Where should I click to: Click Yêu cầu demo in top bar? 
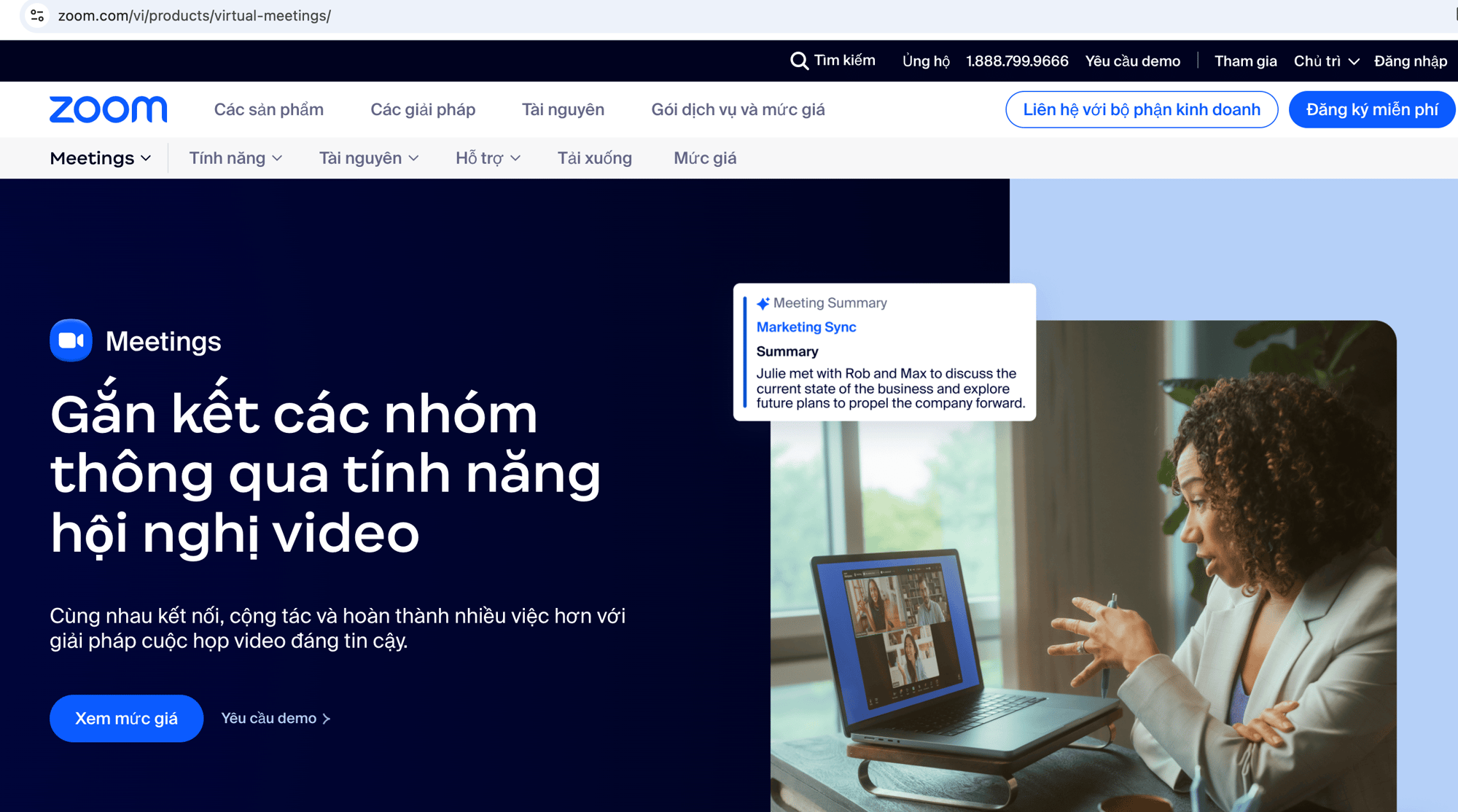point(1132,61)
